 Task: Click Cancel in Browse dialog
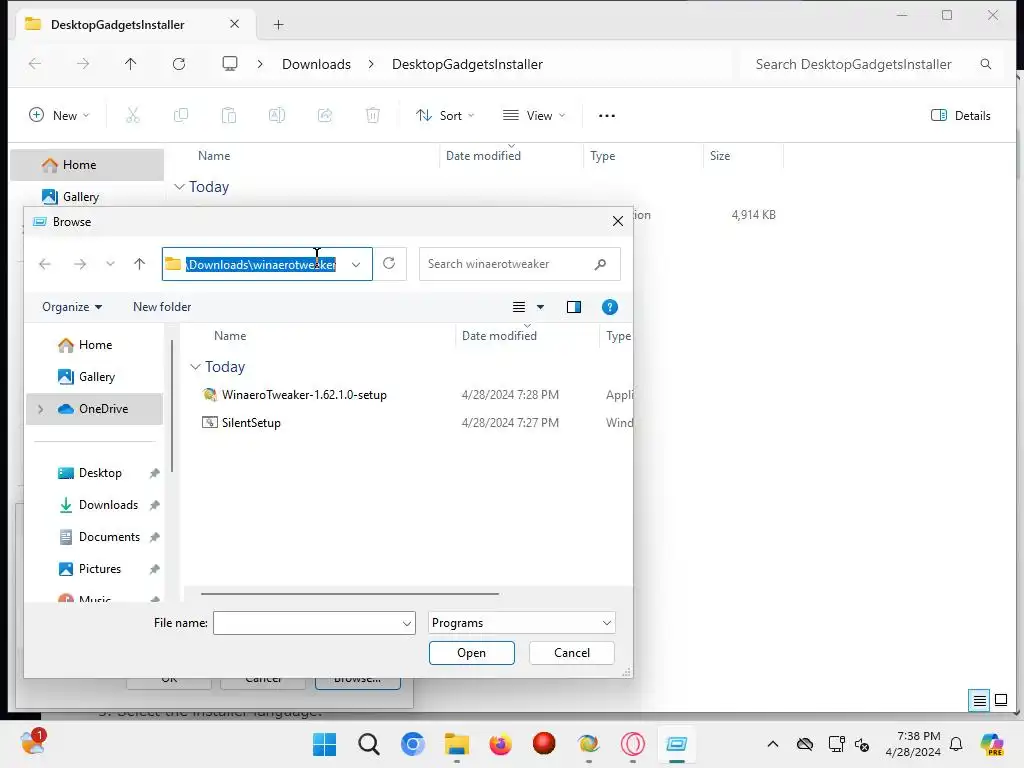(571, 653)
